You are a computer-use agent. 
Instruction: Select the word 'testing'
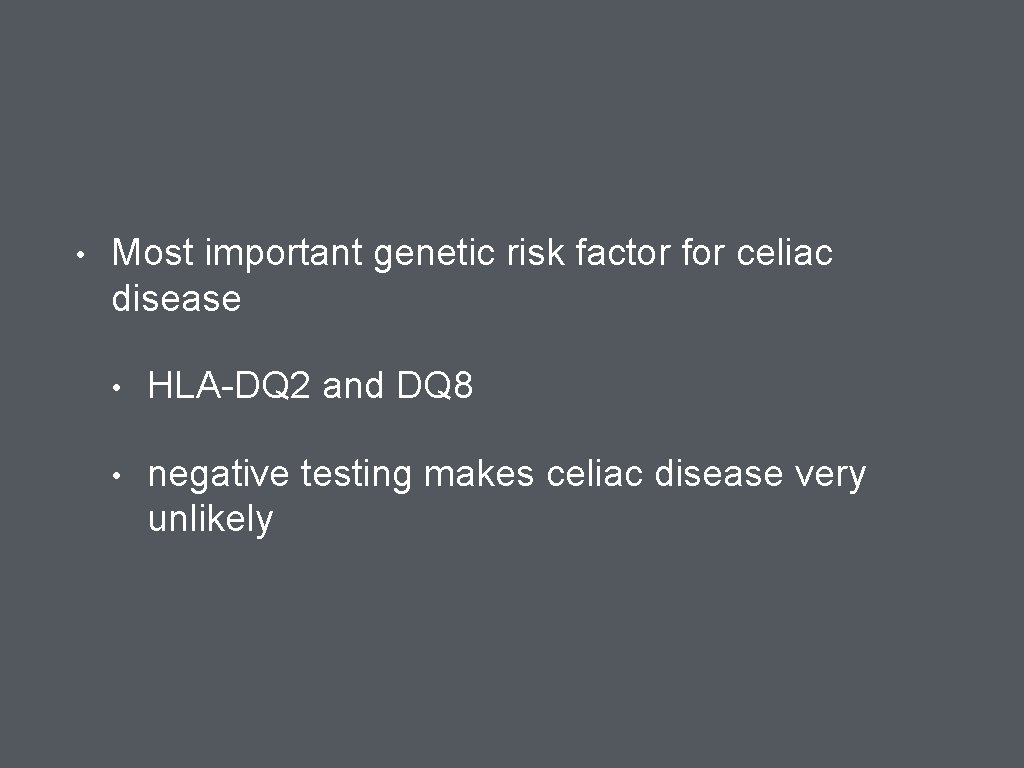point(357,475)
